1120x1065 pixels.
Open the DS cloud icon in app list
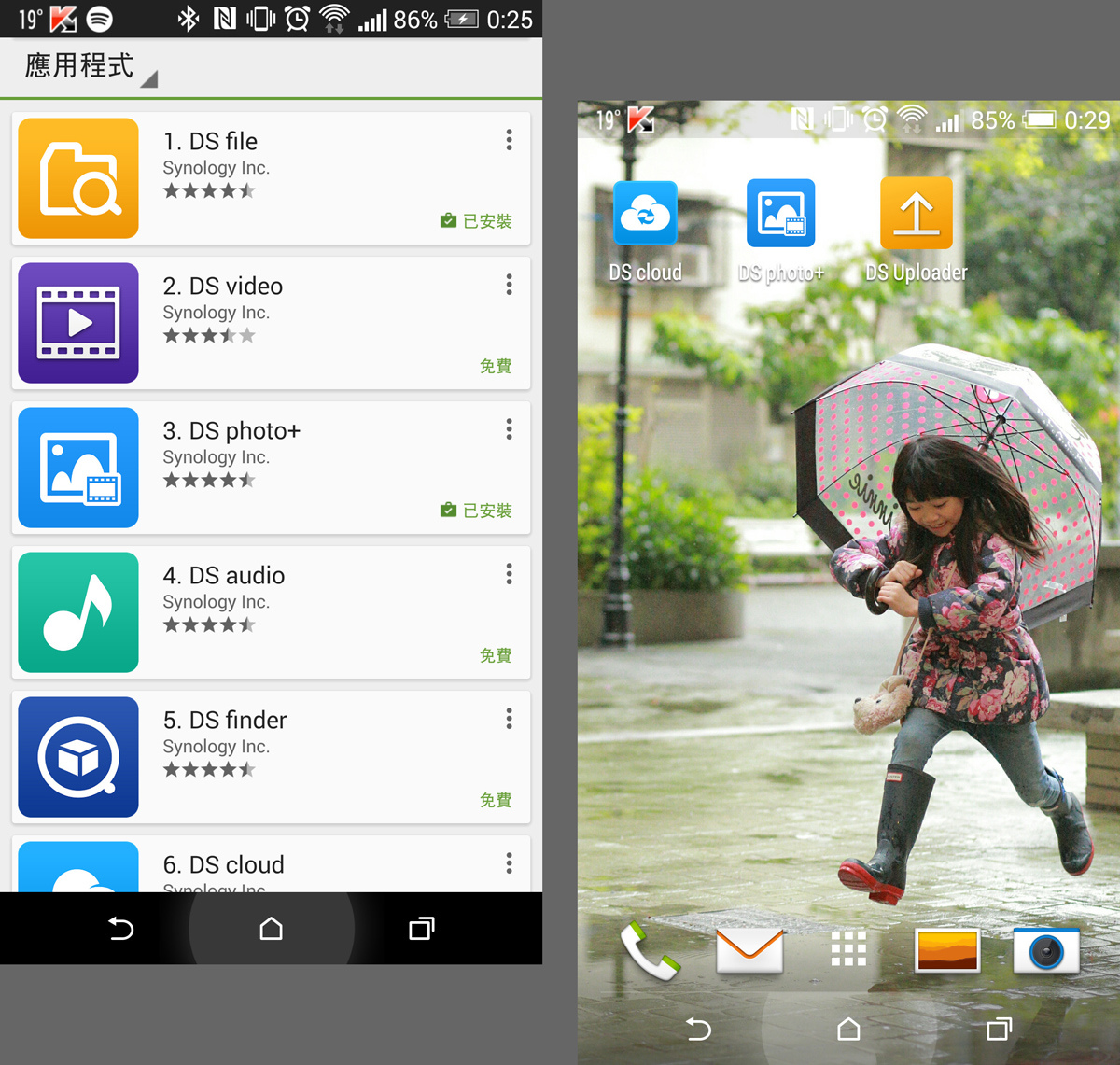coord(78,867)
